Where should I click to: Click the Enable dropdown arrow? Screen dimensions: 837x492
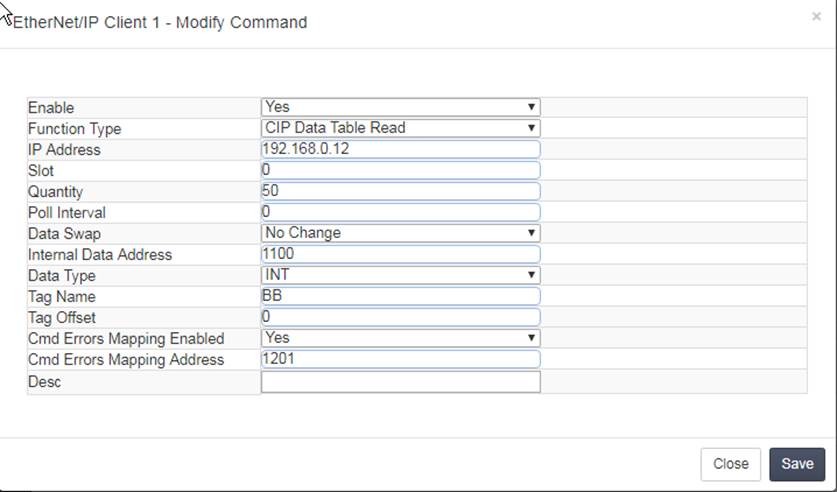tap(531, 107)
